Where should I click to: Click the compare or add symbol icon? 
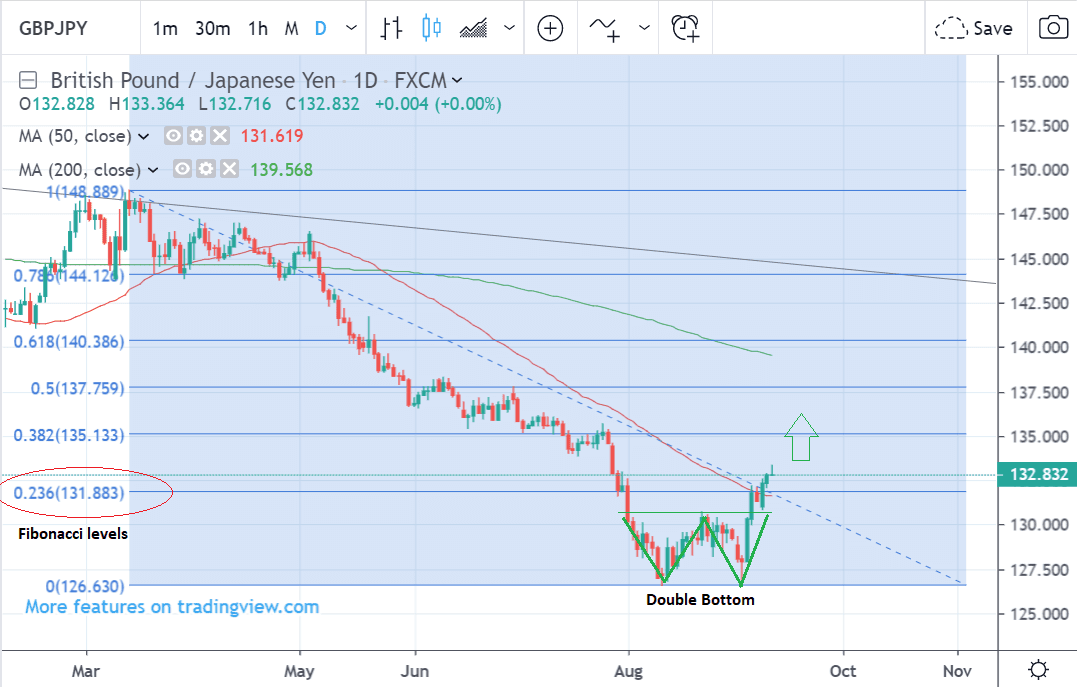550,28
